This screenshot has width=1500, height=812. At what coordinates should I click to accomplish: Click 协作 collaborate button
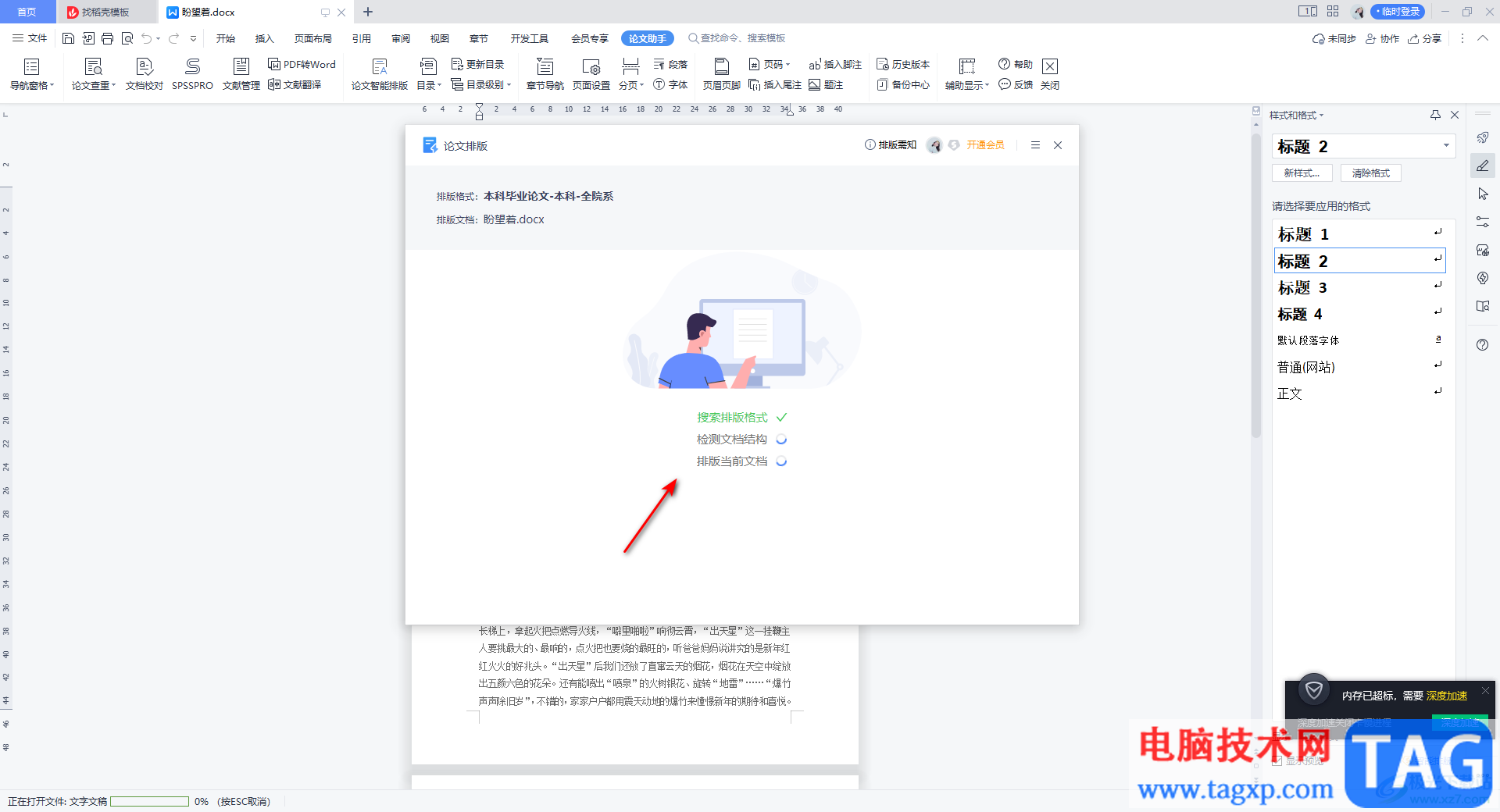coord(1383,38)
